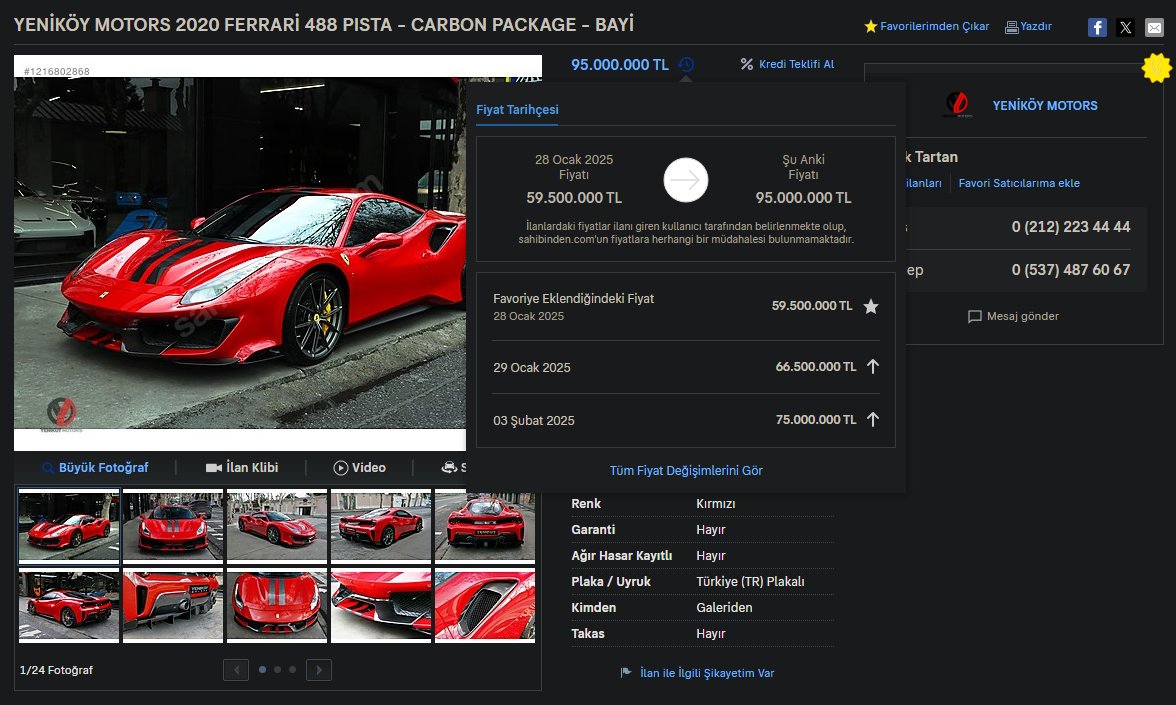This screenshot has width=1176, height=705.
Task: Remove listing from favorites via star icon
Action: pos(870,26)
